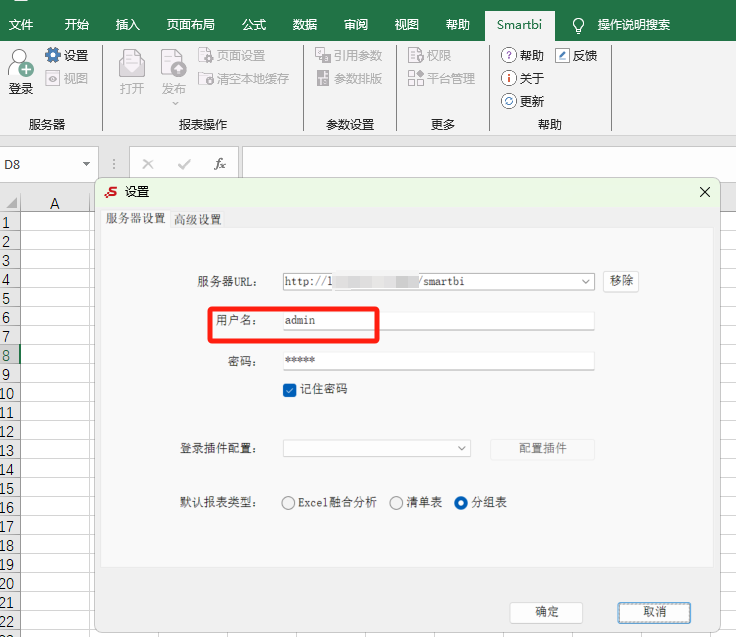Screen dimensions: 736x637
Task: Toggle Remember Password (记住密码) checkbox
Action: [290, 390]
